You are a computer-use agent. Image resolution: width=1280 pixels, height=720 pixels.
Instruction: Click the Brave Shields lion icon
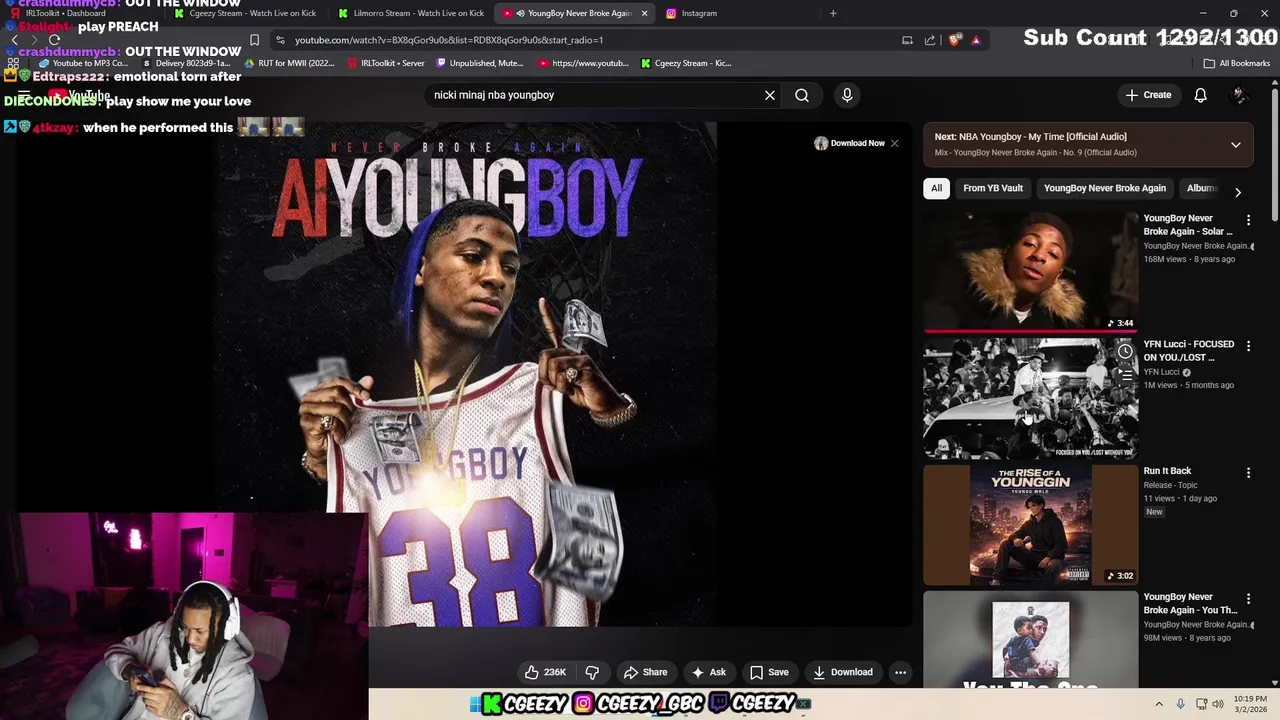click(955, 40)
